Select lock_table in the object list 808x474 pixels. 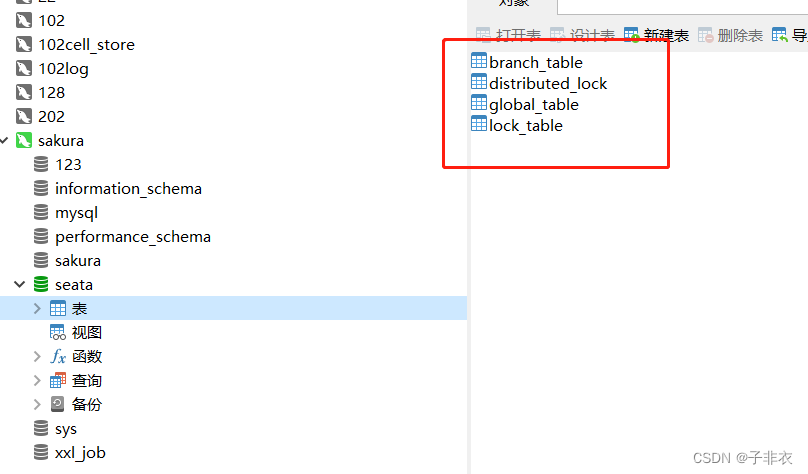(526, 126)
